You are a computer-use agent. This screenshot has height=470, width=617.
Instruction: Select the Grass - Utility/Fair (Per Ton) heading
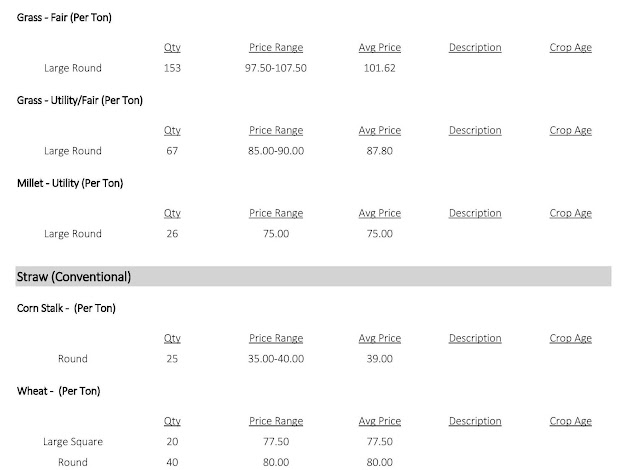point(75,100)
